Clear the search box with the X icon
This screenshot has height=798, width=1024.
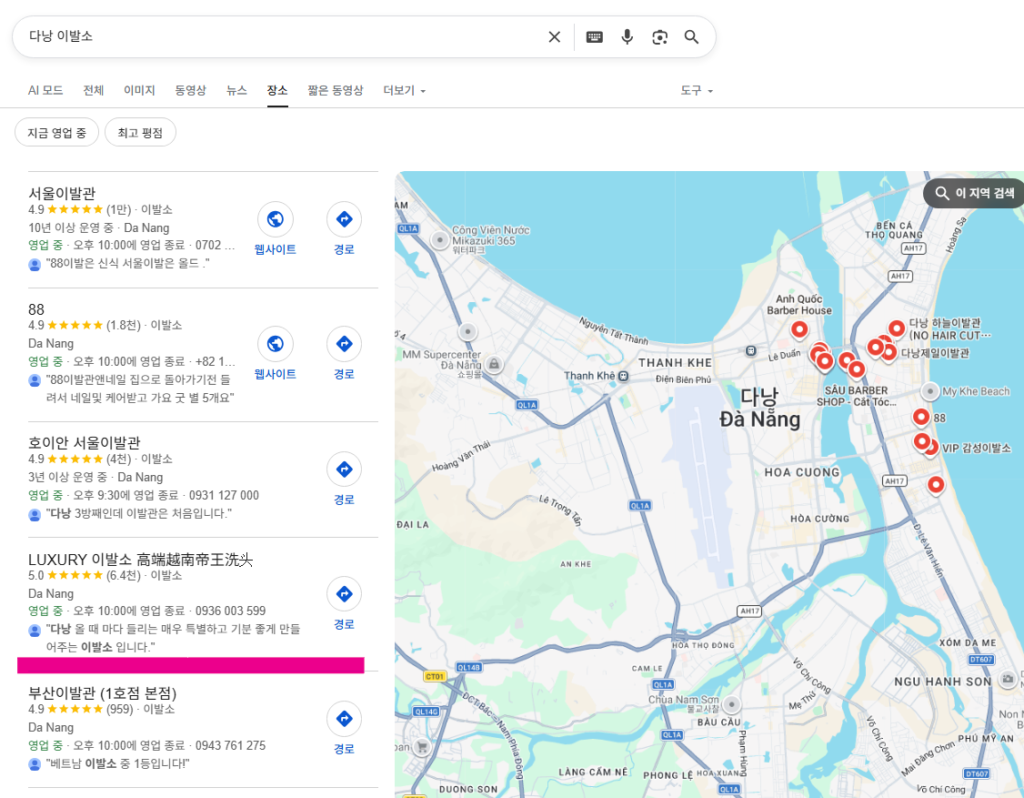coord(554,37)
